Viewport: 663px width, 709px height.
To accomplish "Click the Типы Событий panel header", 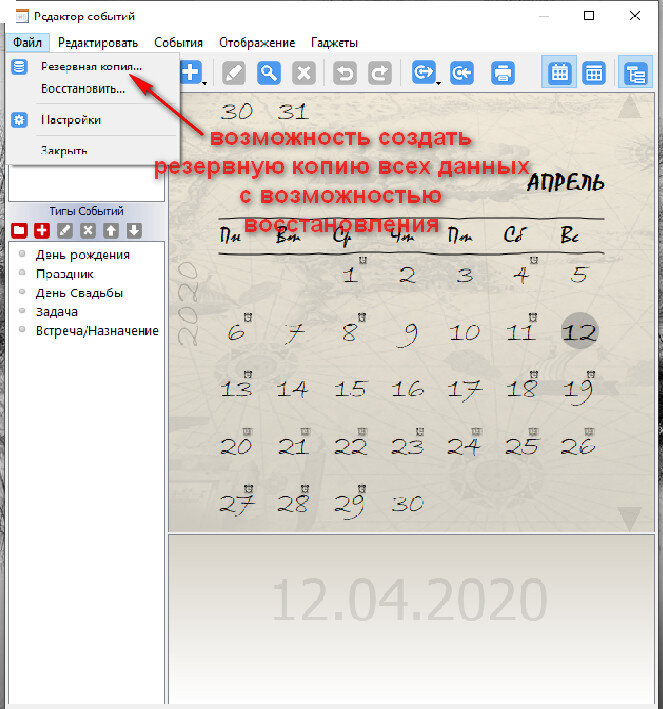I will coord(86,211).
